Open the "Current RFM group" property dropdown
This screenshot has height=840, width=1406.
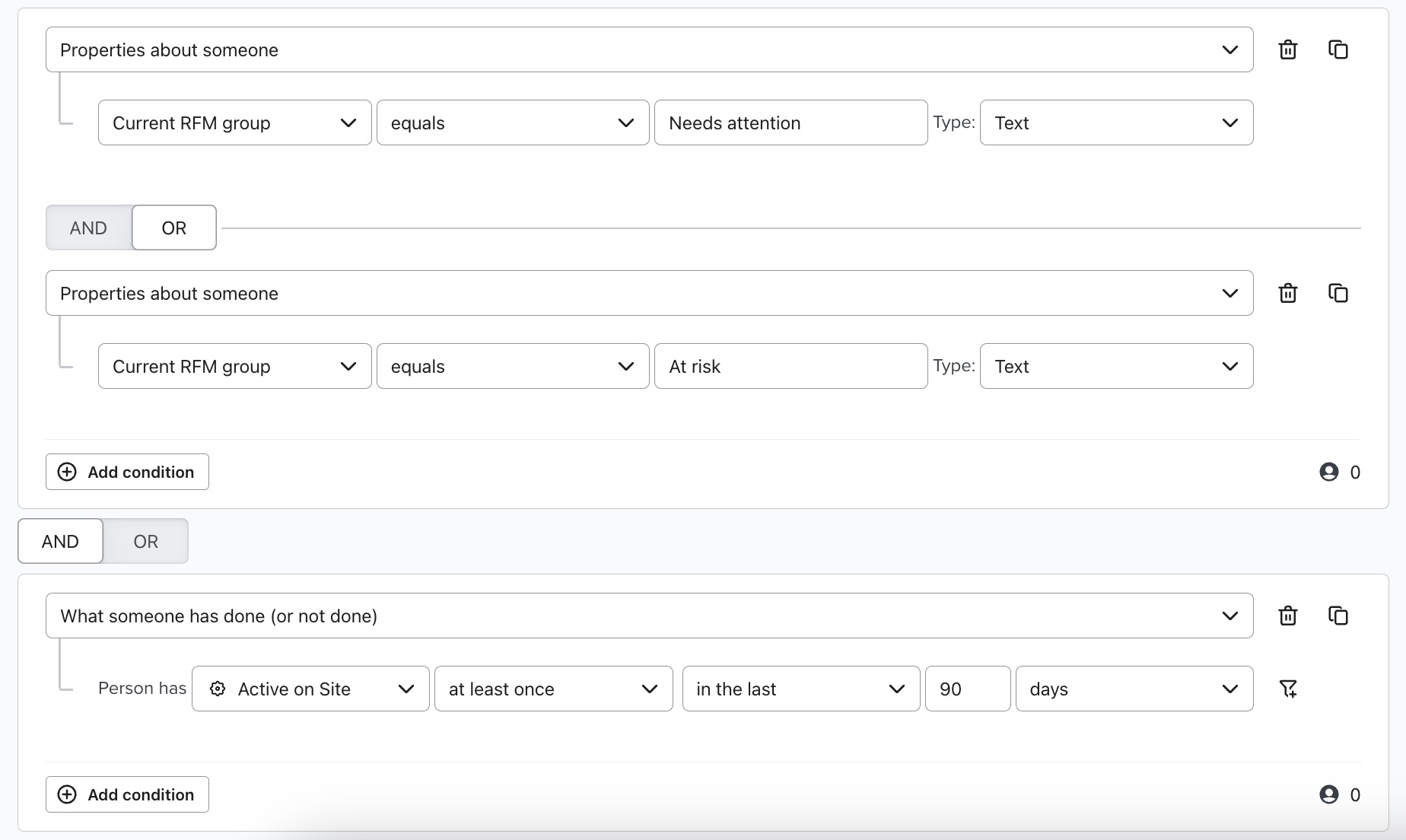point(233,123)
